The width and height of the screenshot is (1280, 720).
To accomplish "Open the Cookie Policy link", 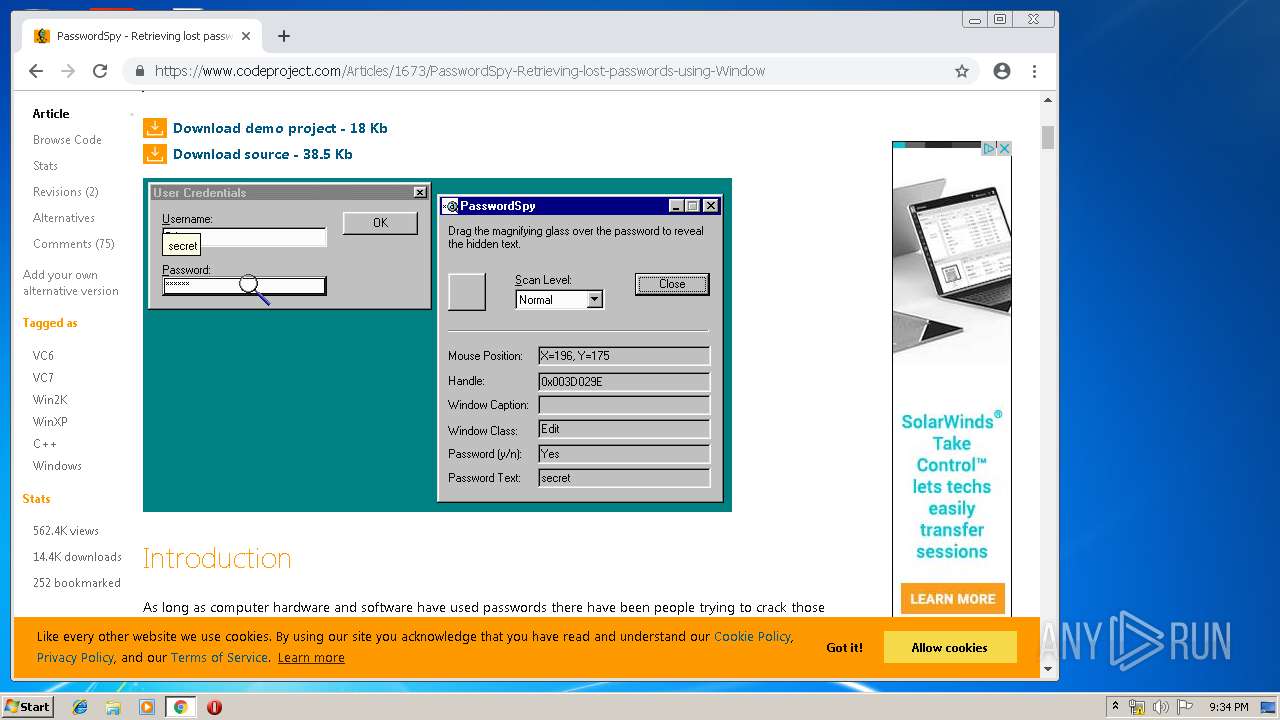I will click(752, 637).
